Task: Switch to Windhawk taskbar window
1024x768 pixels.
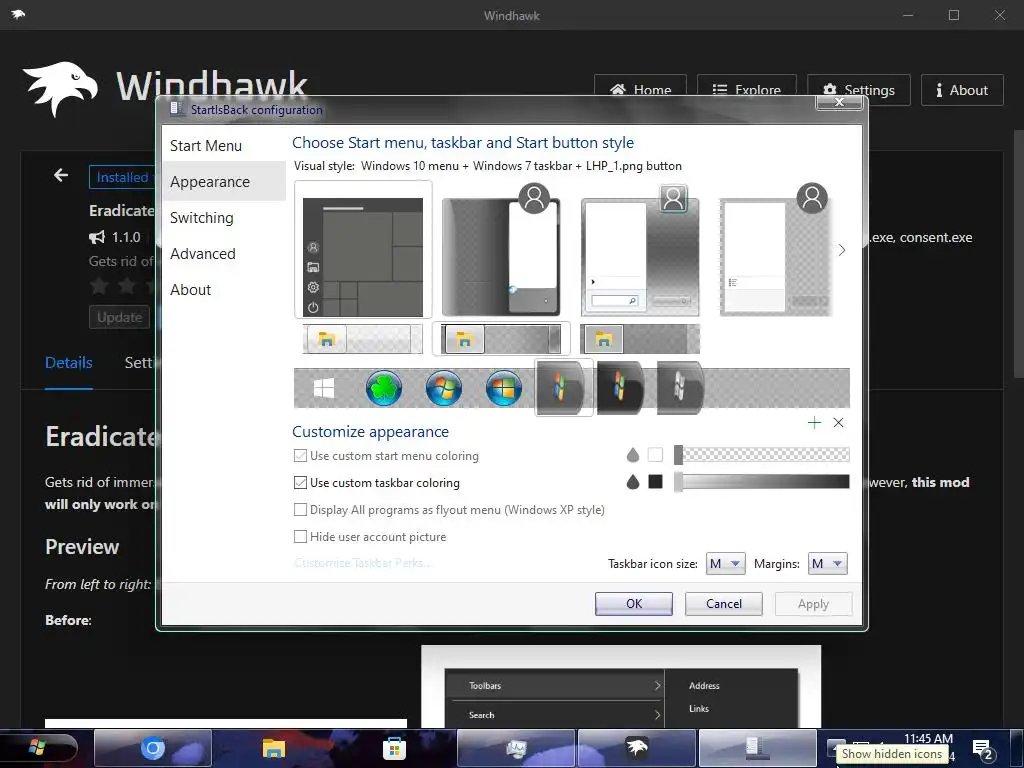Action: click(x=637, y=748)
